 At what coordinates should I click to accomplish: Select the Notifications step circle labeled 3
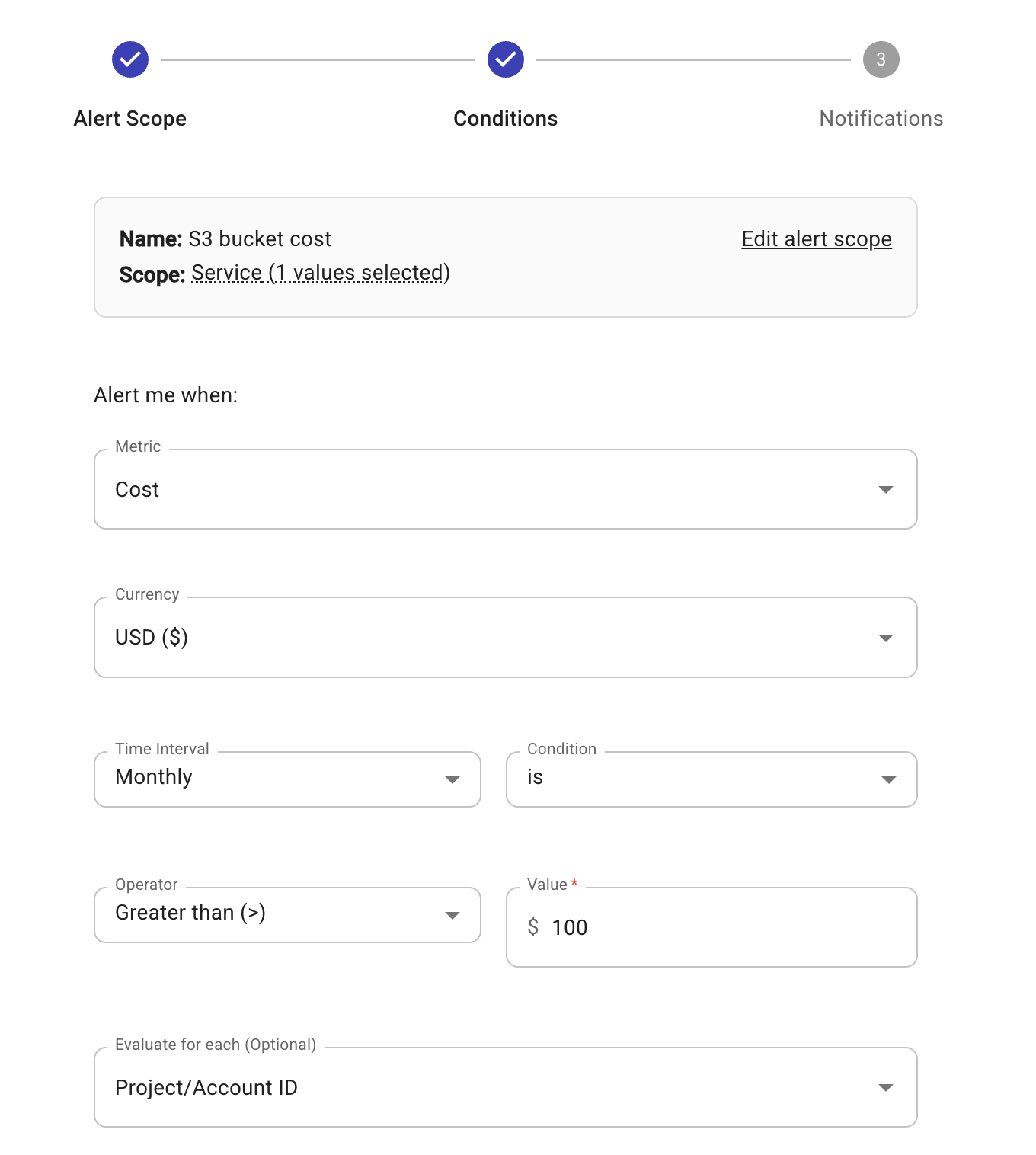(880, 59)
